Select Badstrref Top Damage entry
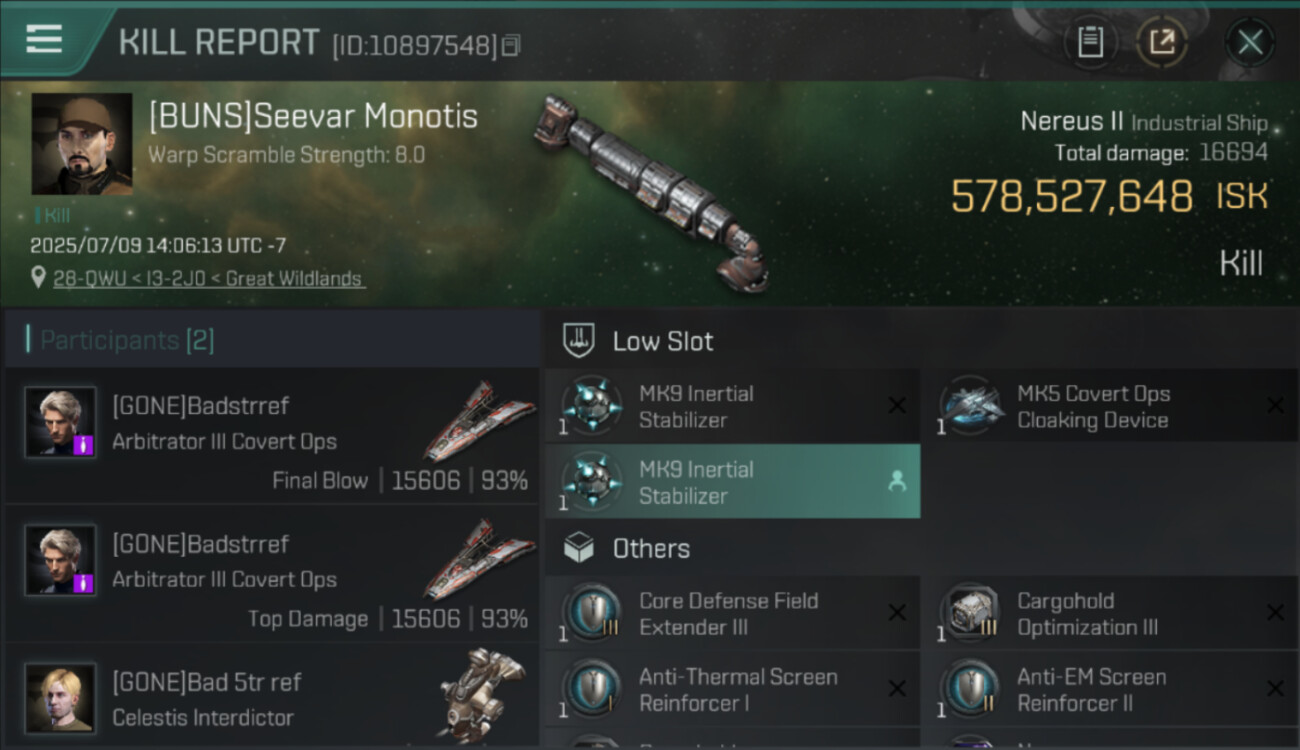1300x750 pixels. pos(272,574)
